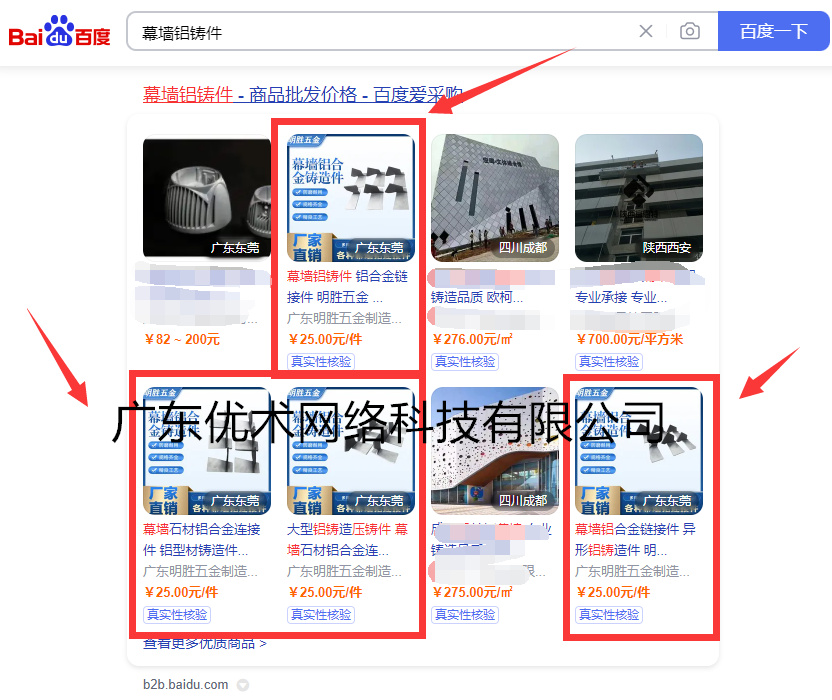This screenshot has width=832, height=700.
Task: Click 真实性核验 badge of 幕墙铝铸件 铝合金链接件 listing
Action: click(321, 362)
